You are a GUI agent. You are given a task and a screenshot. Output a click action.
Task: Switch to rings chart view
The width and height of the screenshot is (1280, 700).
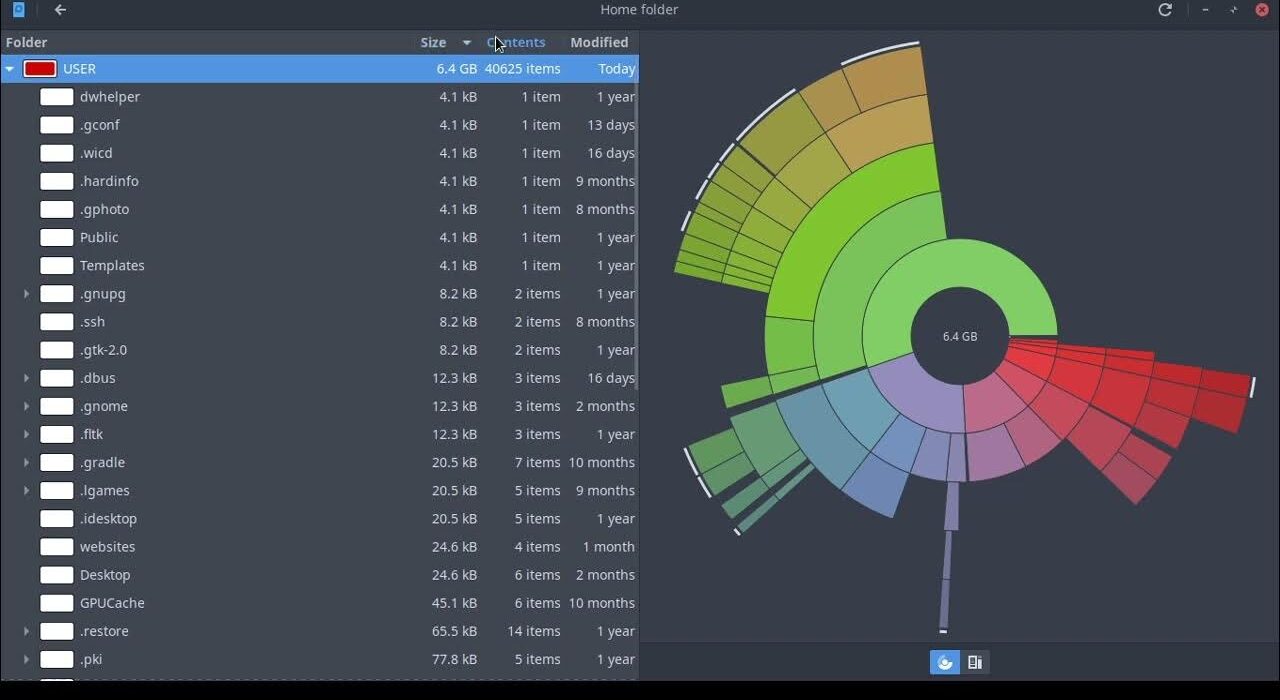[945, 662]
